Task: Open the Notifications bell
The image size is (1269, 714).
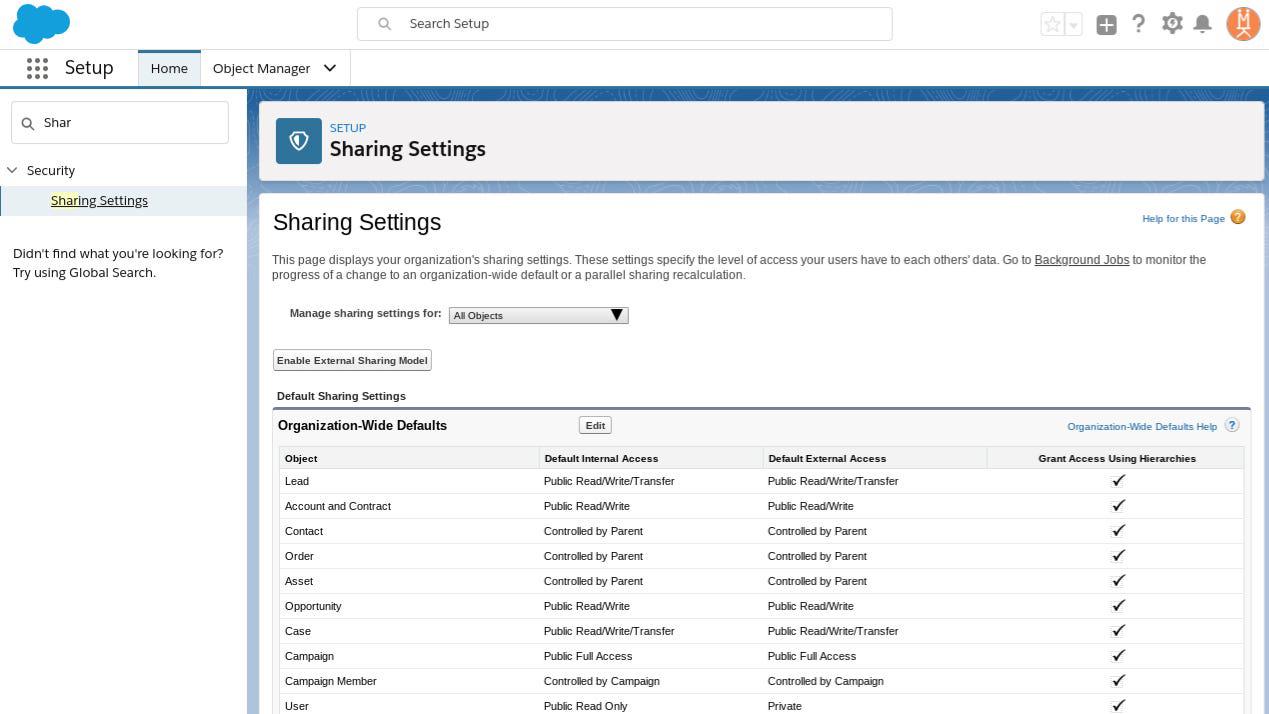Action: click(1203, 24)
